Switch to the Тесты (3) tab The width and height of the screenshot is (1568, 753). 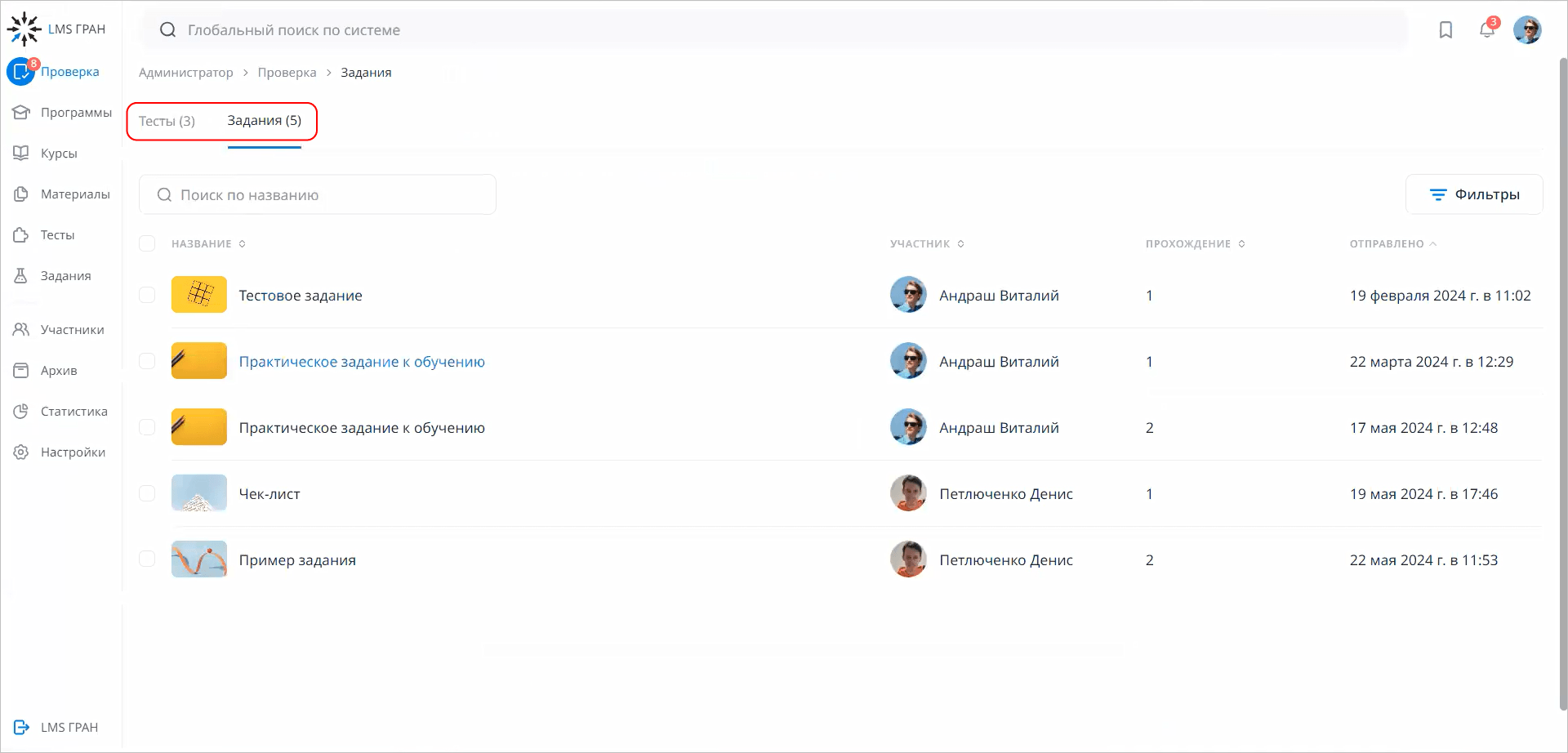(167, 122)
